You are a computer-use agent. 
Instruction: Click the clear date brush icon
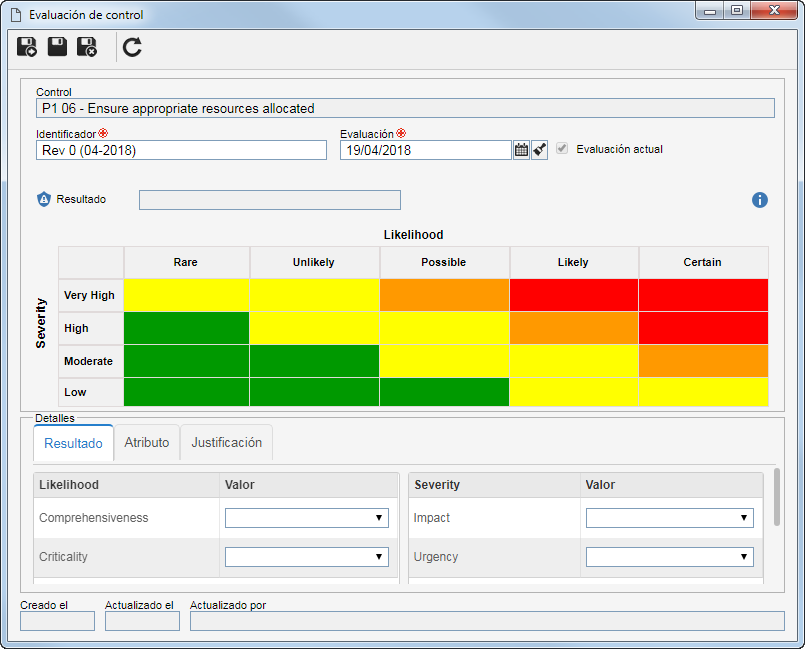tap(539, 150)
